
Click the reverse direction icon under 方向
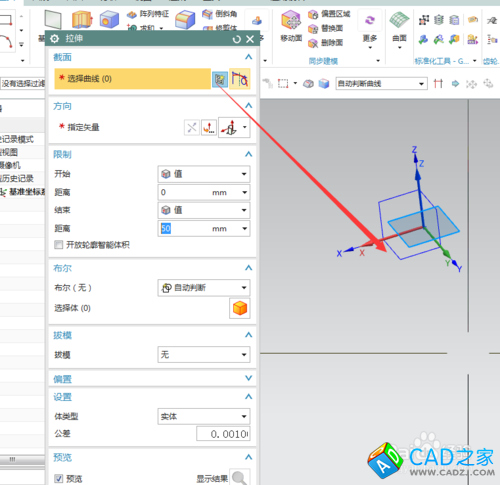point(192,127)
